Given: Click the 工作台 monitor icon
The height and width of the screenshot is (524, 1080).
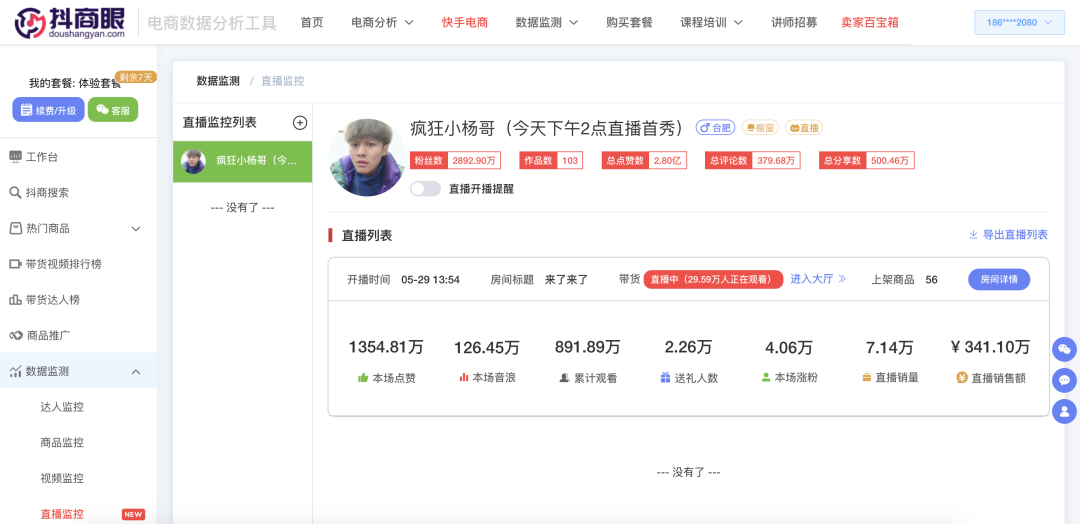Looking at the screenshot, I should [14, 157].
